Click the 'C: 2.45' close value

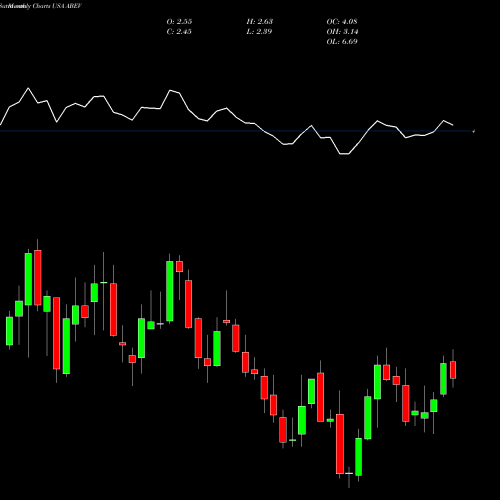point(179,32)
